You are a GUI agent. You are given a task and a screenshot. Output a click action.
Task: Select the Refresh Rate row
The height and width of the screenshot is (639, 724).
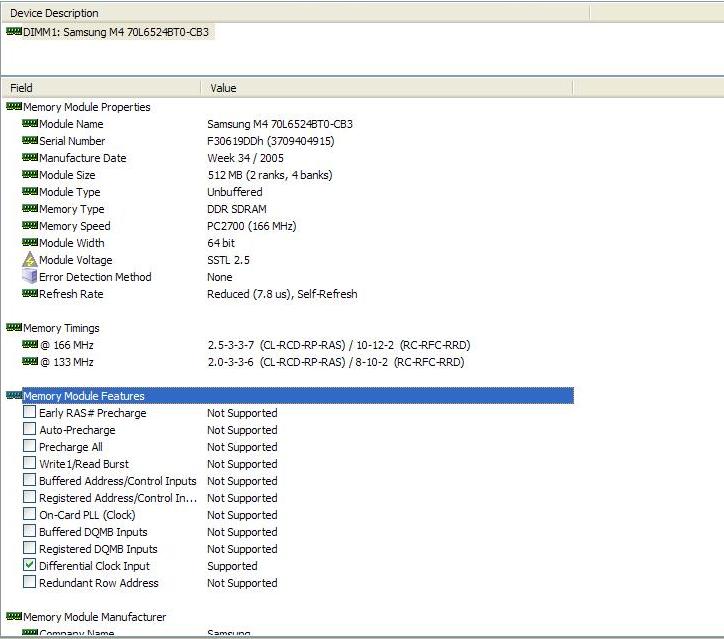(x=71, y=294)
